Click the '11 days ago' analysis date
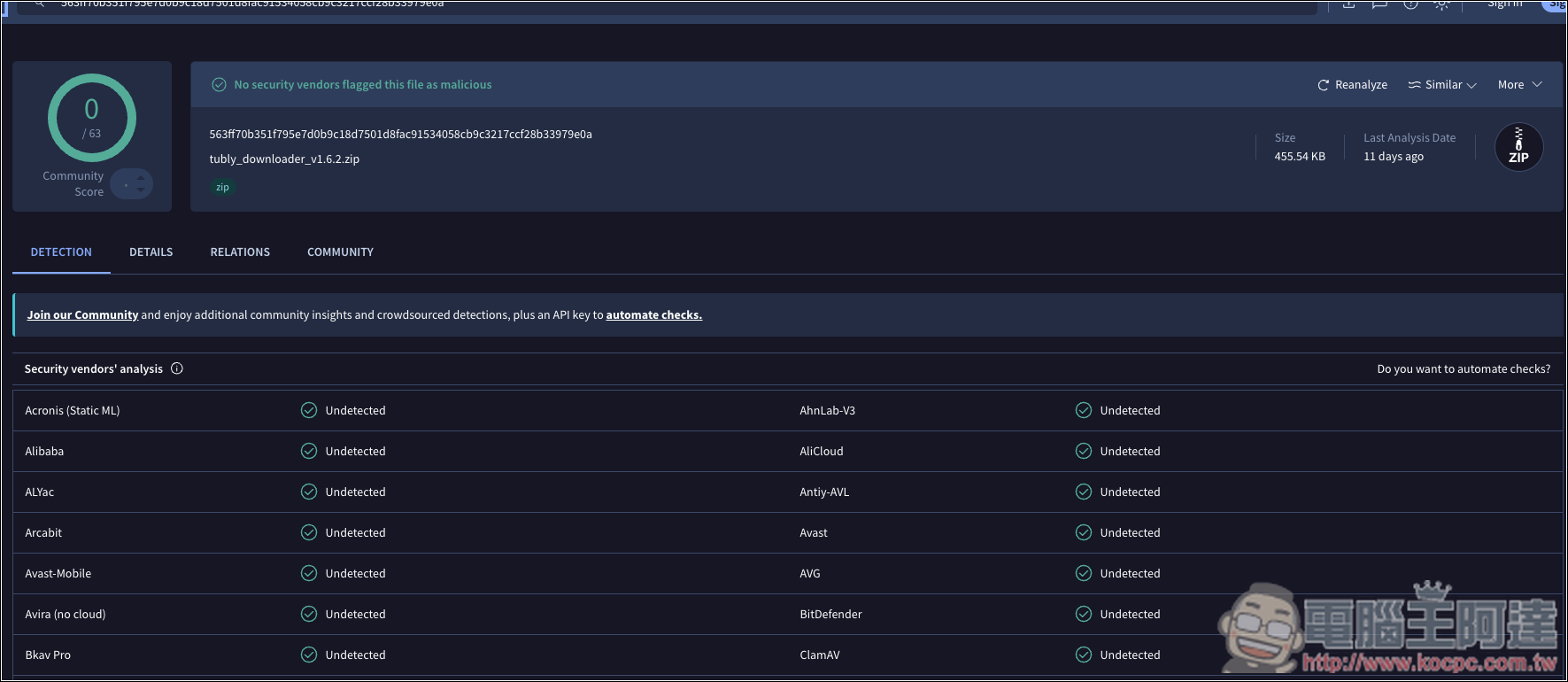Viewport: 1568px width, 682px height. [1394, 157]
